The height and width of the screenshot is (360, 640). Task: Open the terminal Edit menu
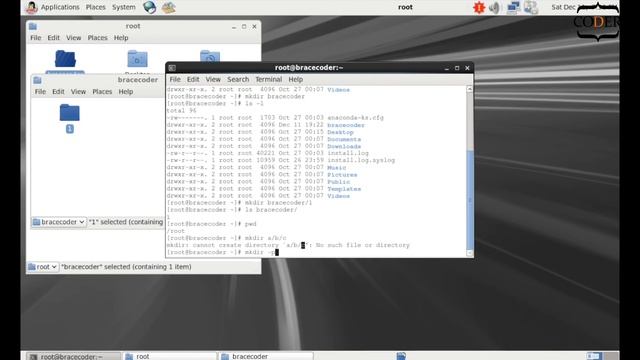[x=193, y=80]
